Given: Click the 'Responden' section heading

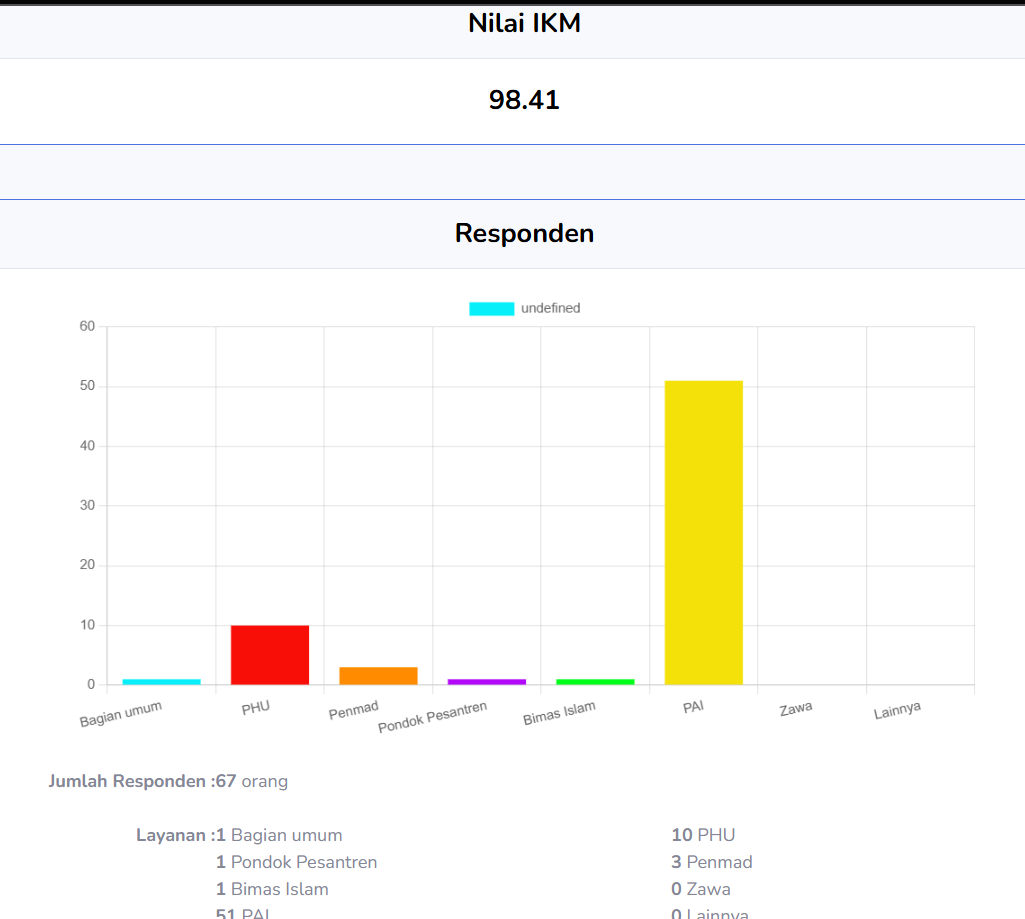Looking at the screenshot, I should tap(524, 233).
